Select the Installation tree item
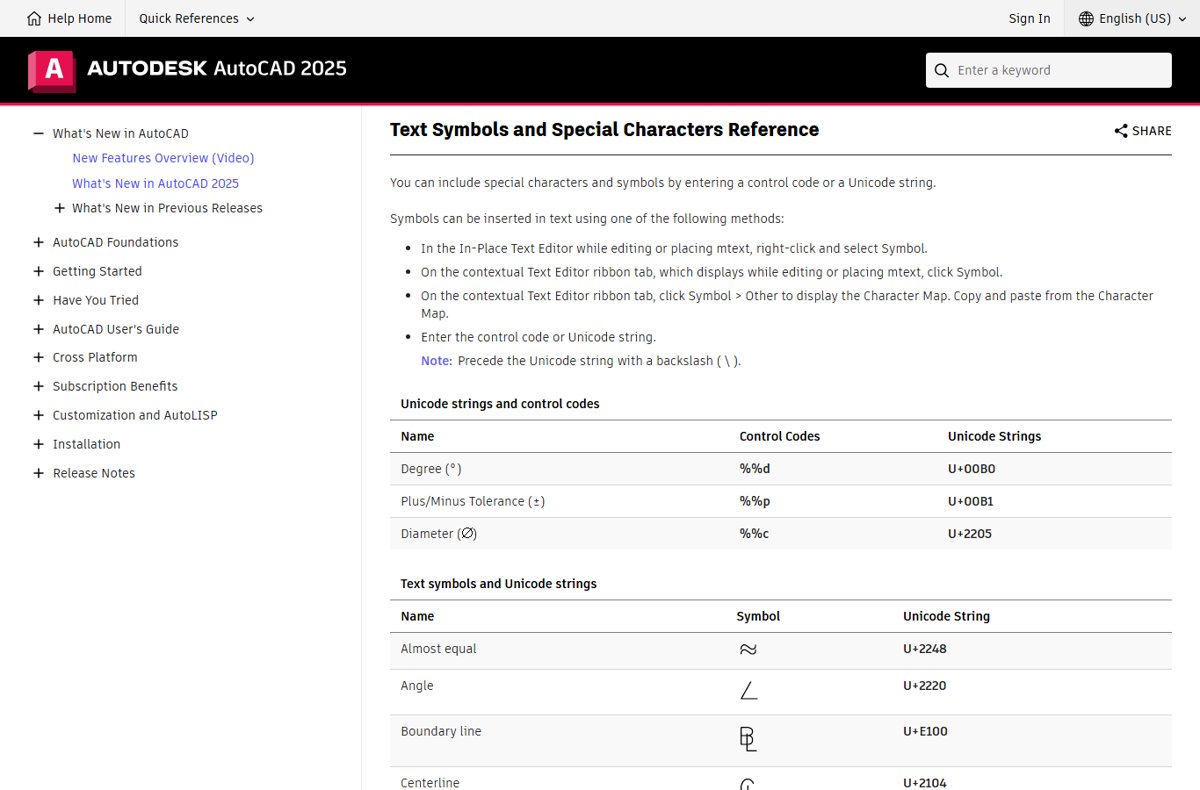 click(x=86, y=444)
